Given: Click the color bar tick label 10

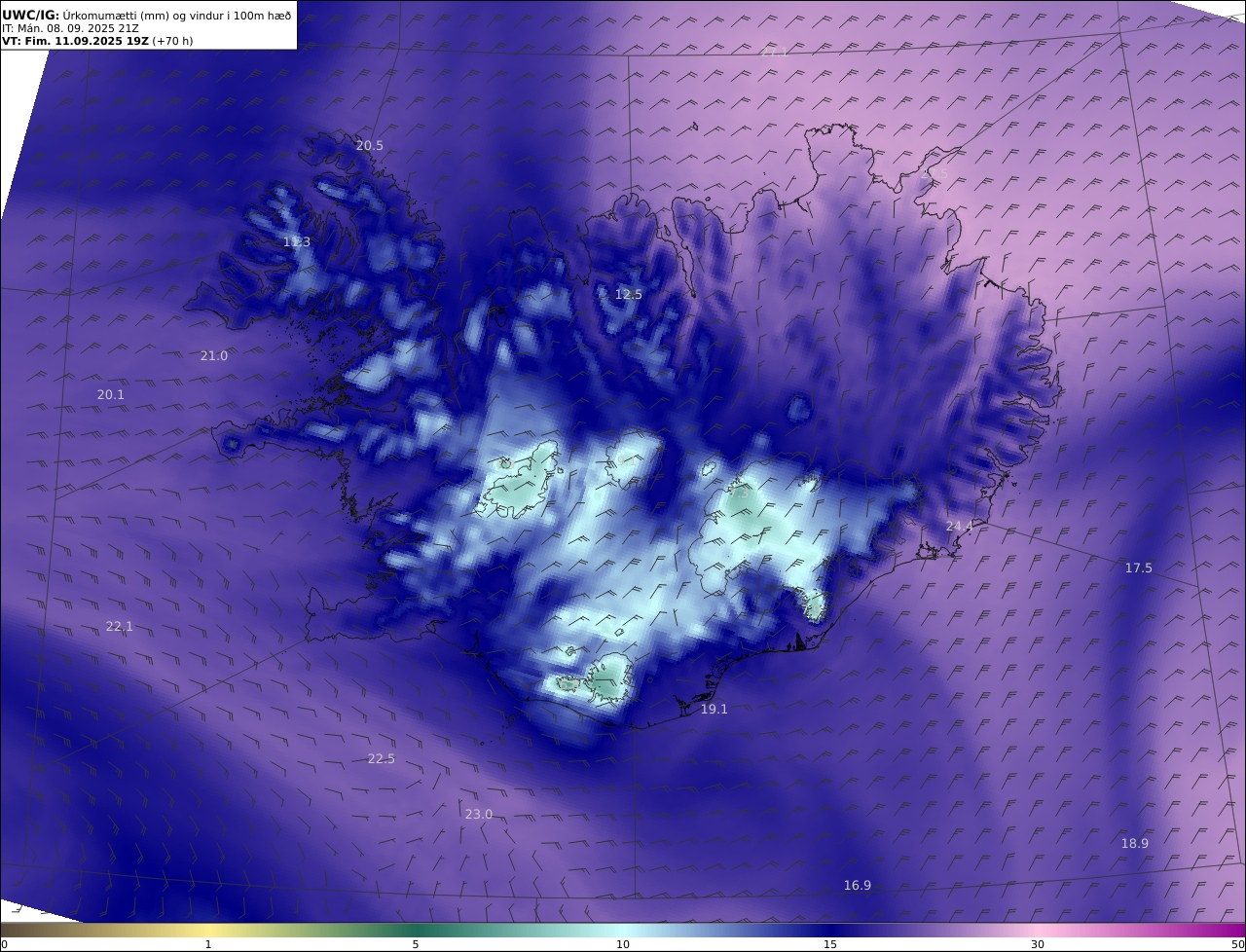Looking at the screenshot, I should pyautogui.click(x=623, y=944).
